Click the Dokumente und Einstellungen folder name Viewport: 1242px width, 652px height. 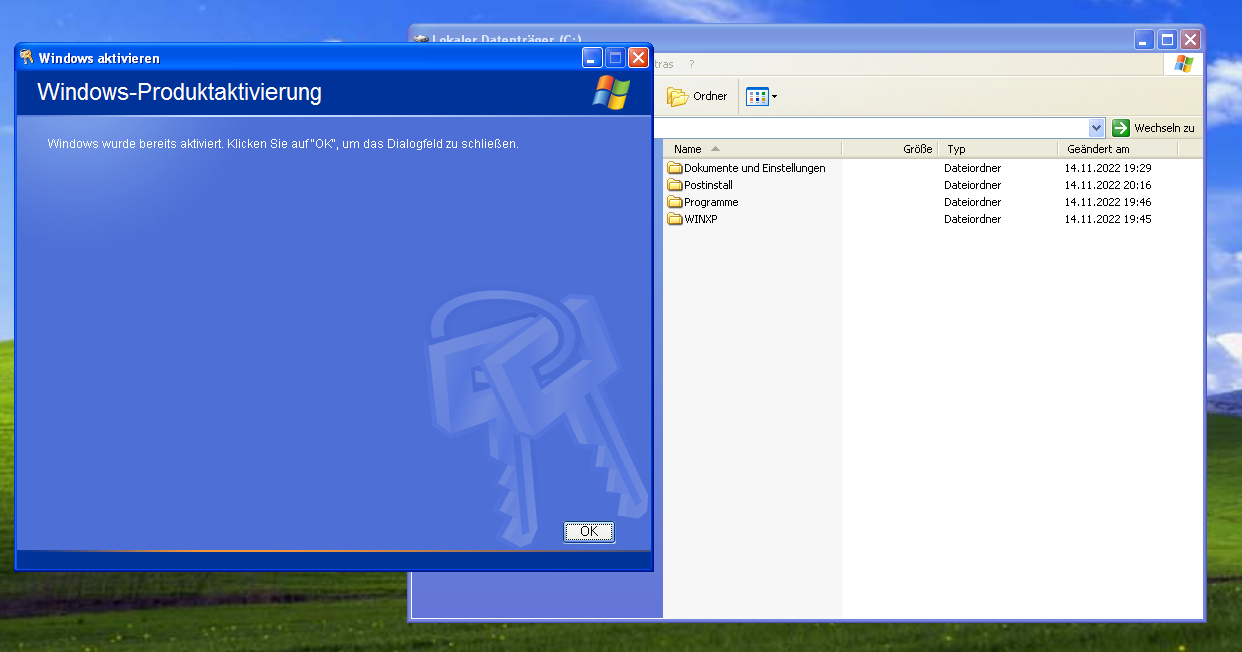pyautogui.click(x=755, y=168)
